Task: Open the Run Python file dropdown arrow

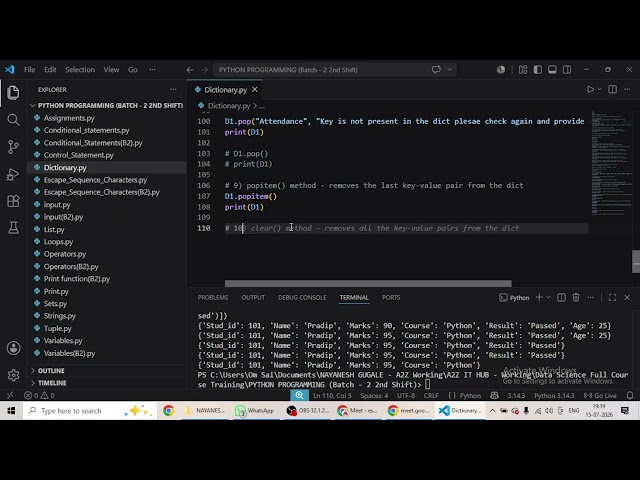Action: (x=599, y=89)
